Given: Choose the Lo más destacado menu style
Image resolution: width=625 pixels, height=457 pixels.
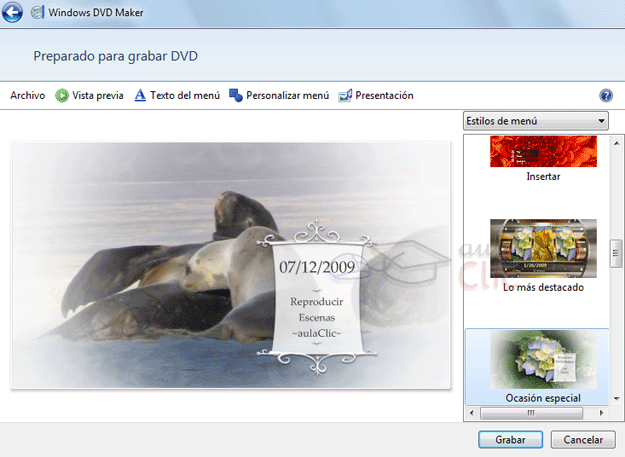Looking at the screenshot, I should [542, 248].
